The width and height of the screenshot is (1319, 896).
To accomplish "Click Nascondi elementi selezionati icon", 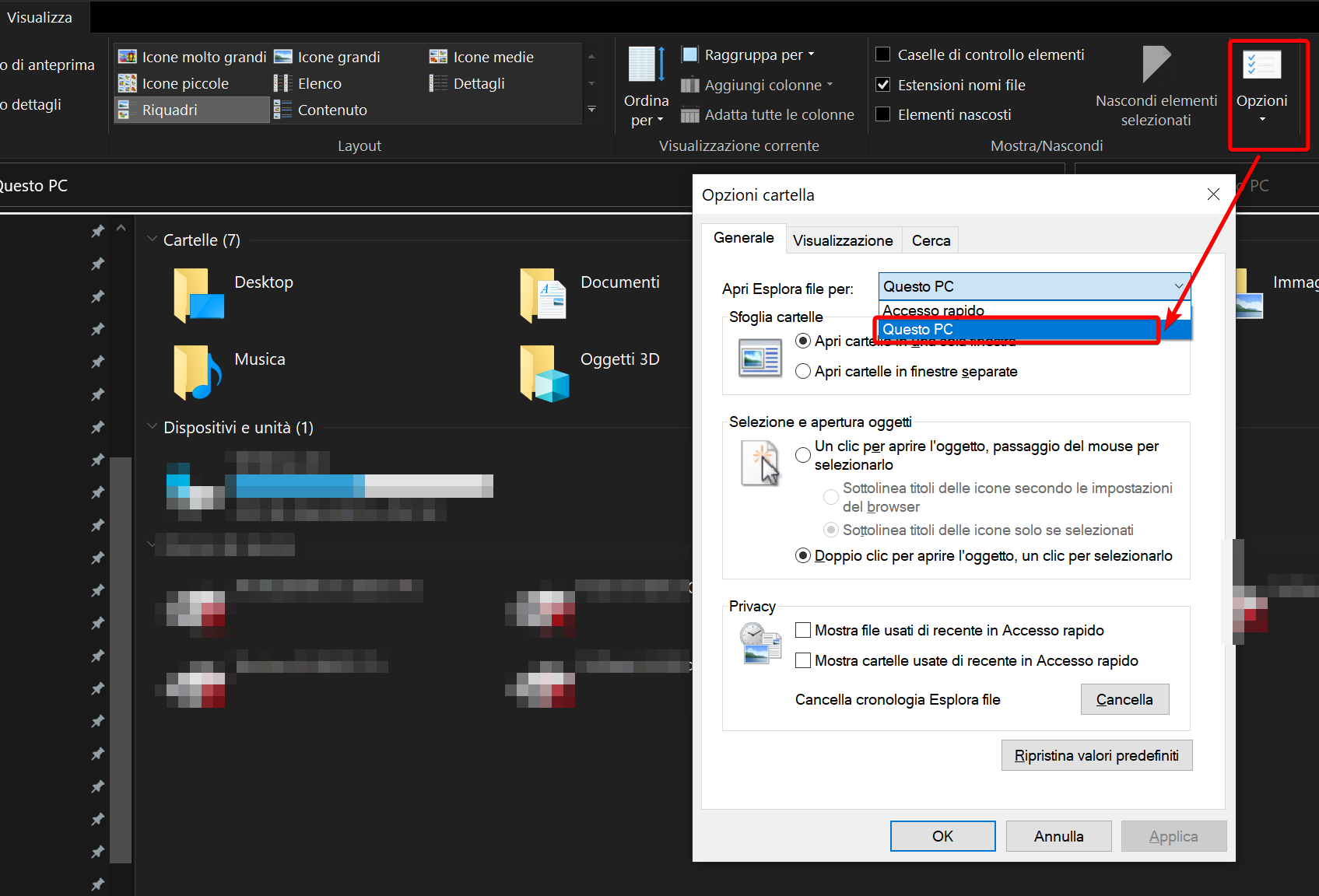I will coord(1156,64).
